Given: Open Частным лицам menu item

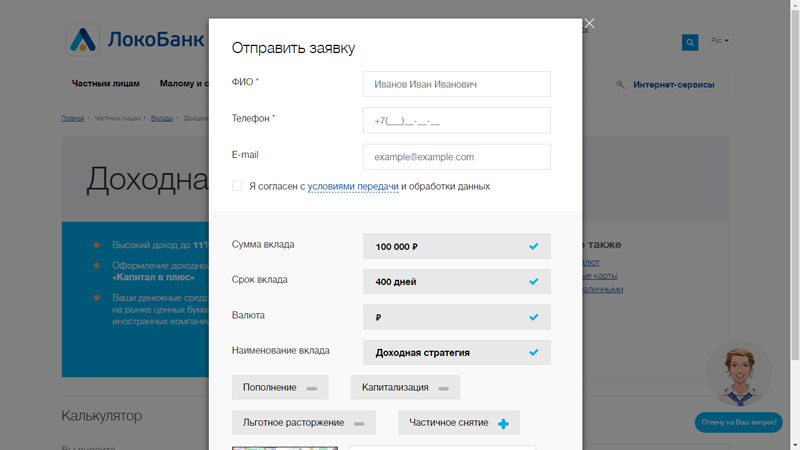Looking at the screenshot, I should [x=106, y=84].
